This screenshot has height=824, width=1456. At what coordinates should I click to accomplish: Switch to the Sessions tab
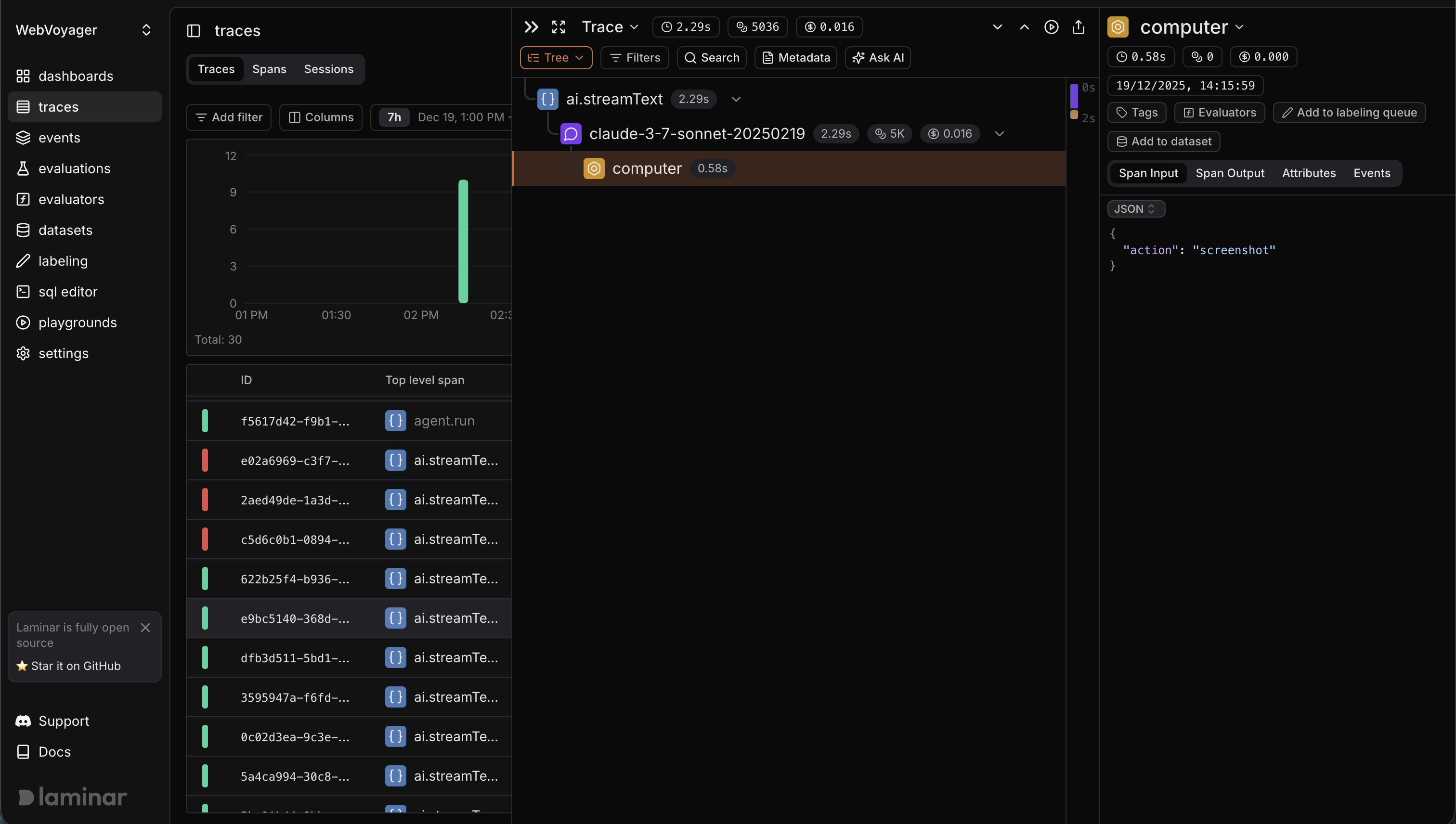click(x=328, y=69)
